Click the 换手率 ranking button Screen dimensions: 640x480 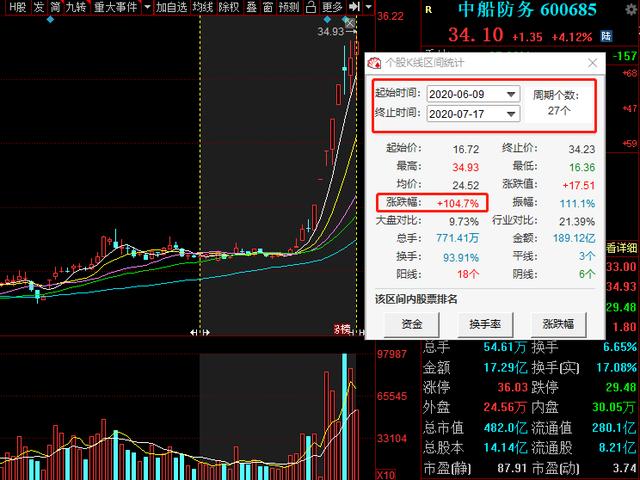coord(485,324)
